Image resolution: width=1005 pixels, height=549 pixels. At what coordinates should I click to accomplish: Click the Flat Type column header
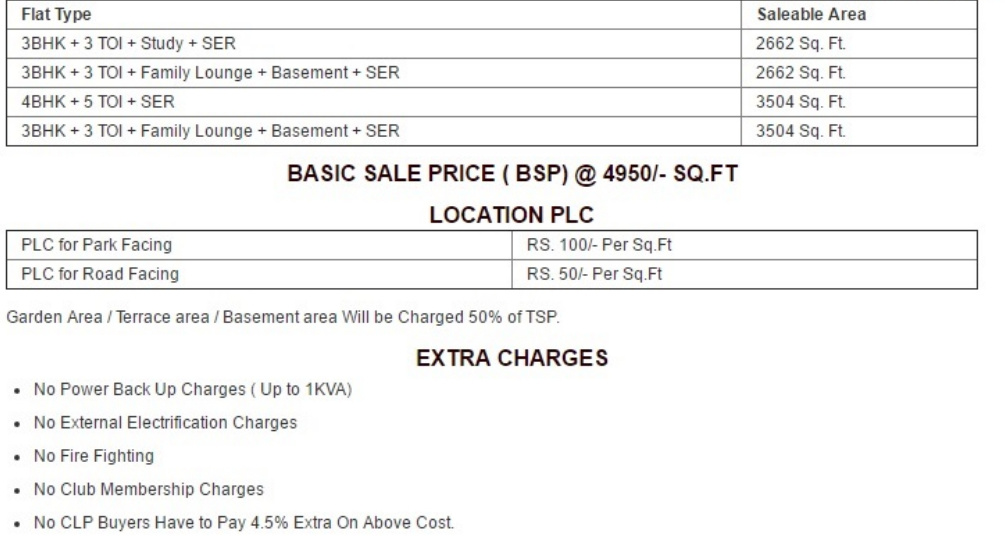click(x=50, y=16)
